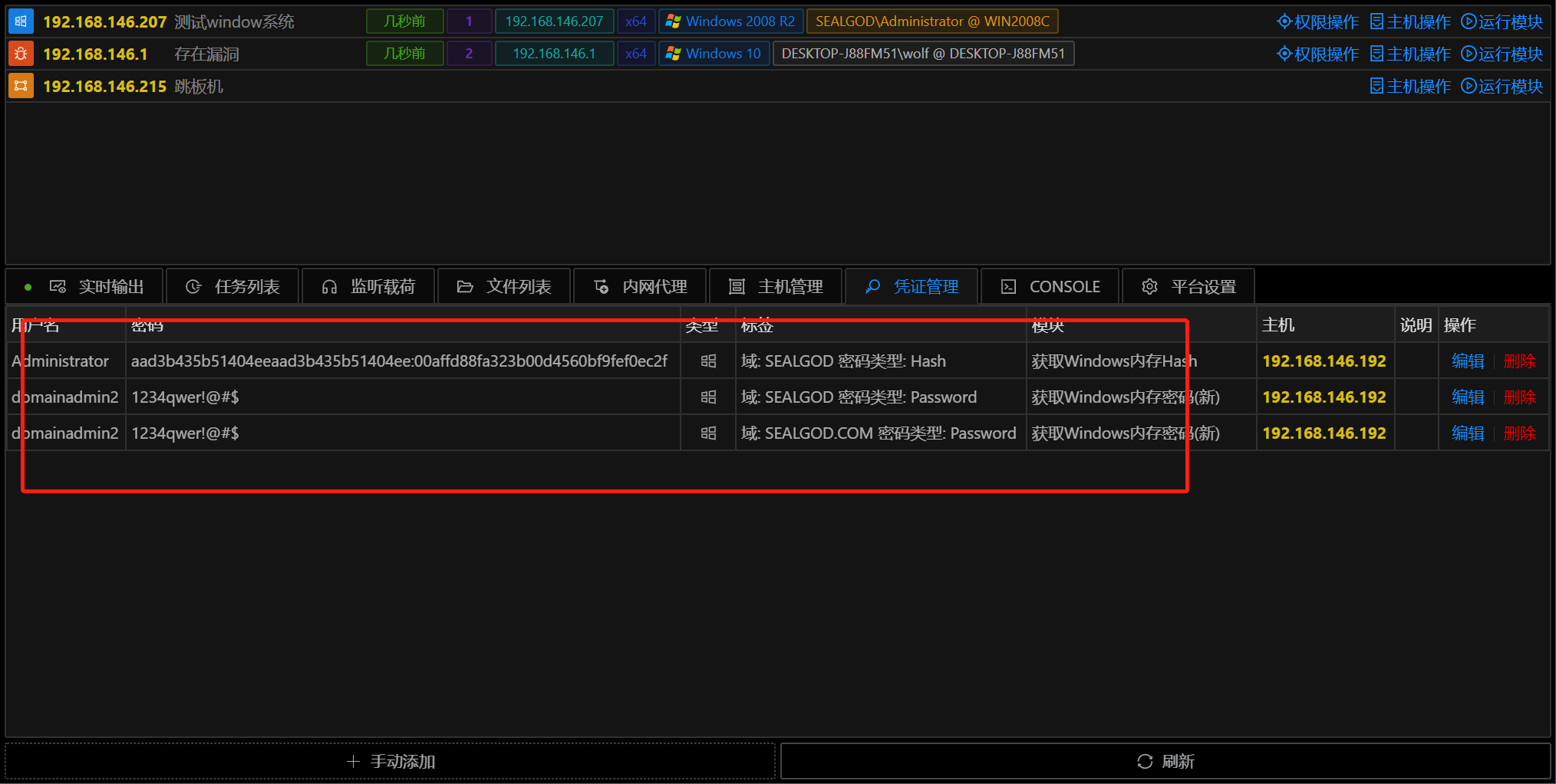
Task: Click the 说明 column header
Action: click(x=1416, y=325)
